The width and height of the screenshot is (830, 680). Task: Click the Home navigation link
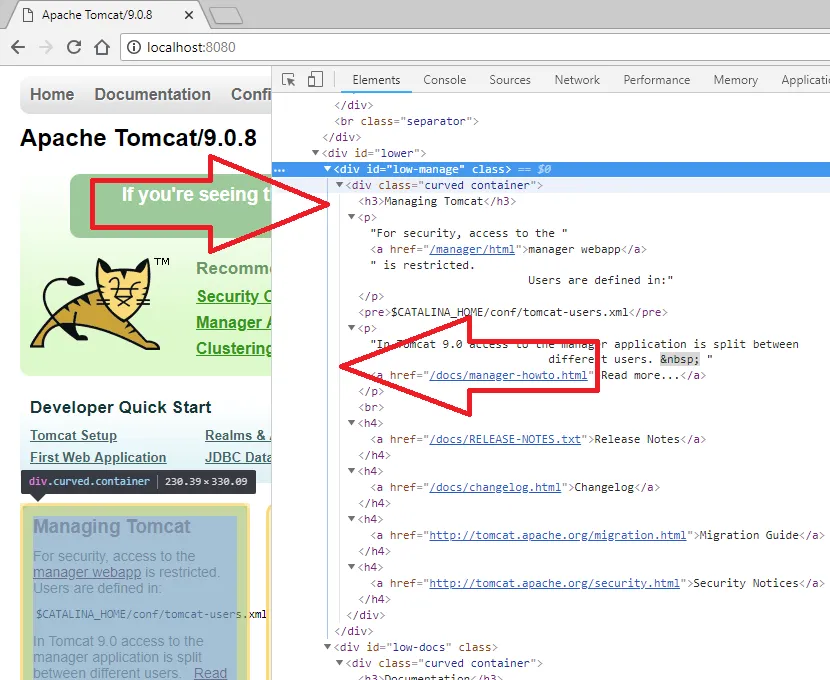pyautogui.click(x=52, y=94)
